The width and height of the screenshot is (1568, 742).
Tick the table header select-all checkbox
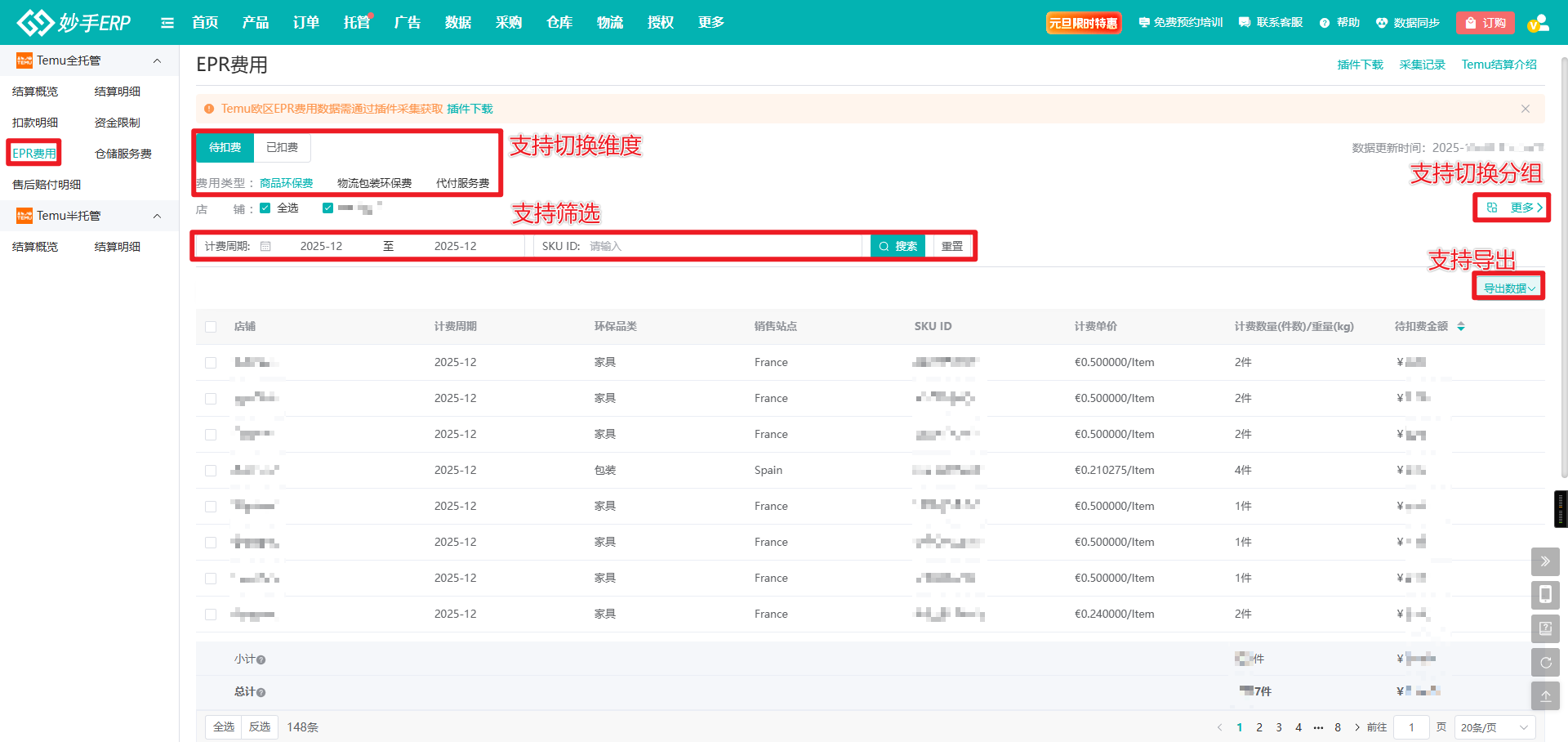[x=211, y=327]
